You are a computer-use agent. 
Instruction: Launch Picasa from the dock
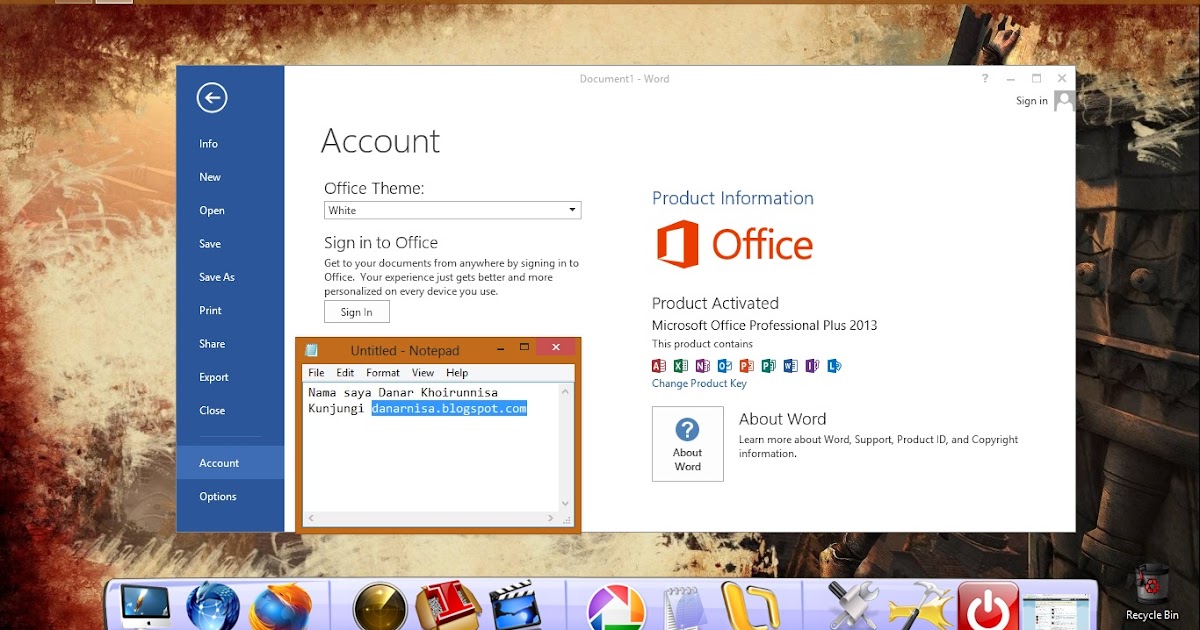click(x=615, y=607)
